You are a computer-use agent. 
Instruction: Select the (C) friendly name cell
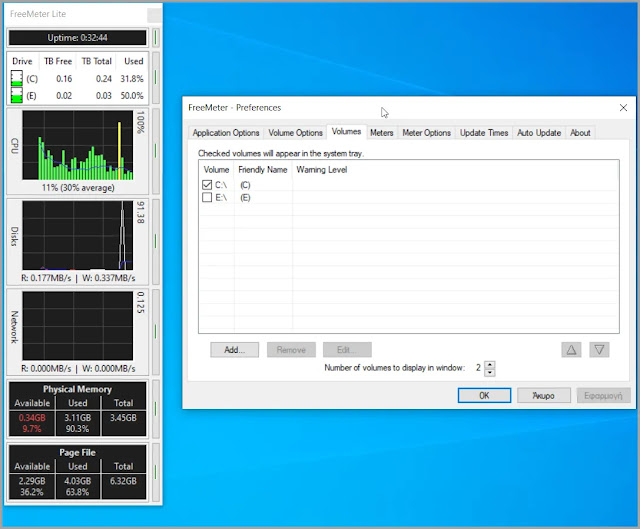(x=245, y=185)
